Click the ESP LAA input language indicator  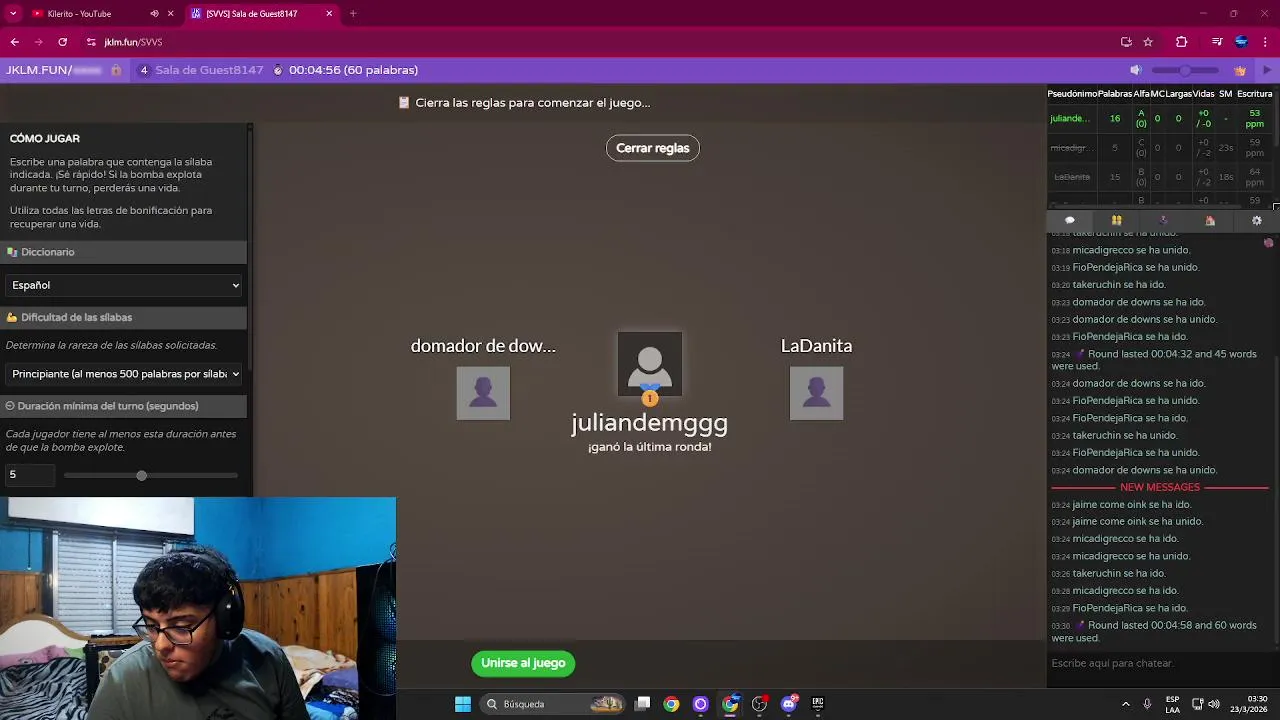pos(1172,704)
